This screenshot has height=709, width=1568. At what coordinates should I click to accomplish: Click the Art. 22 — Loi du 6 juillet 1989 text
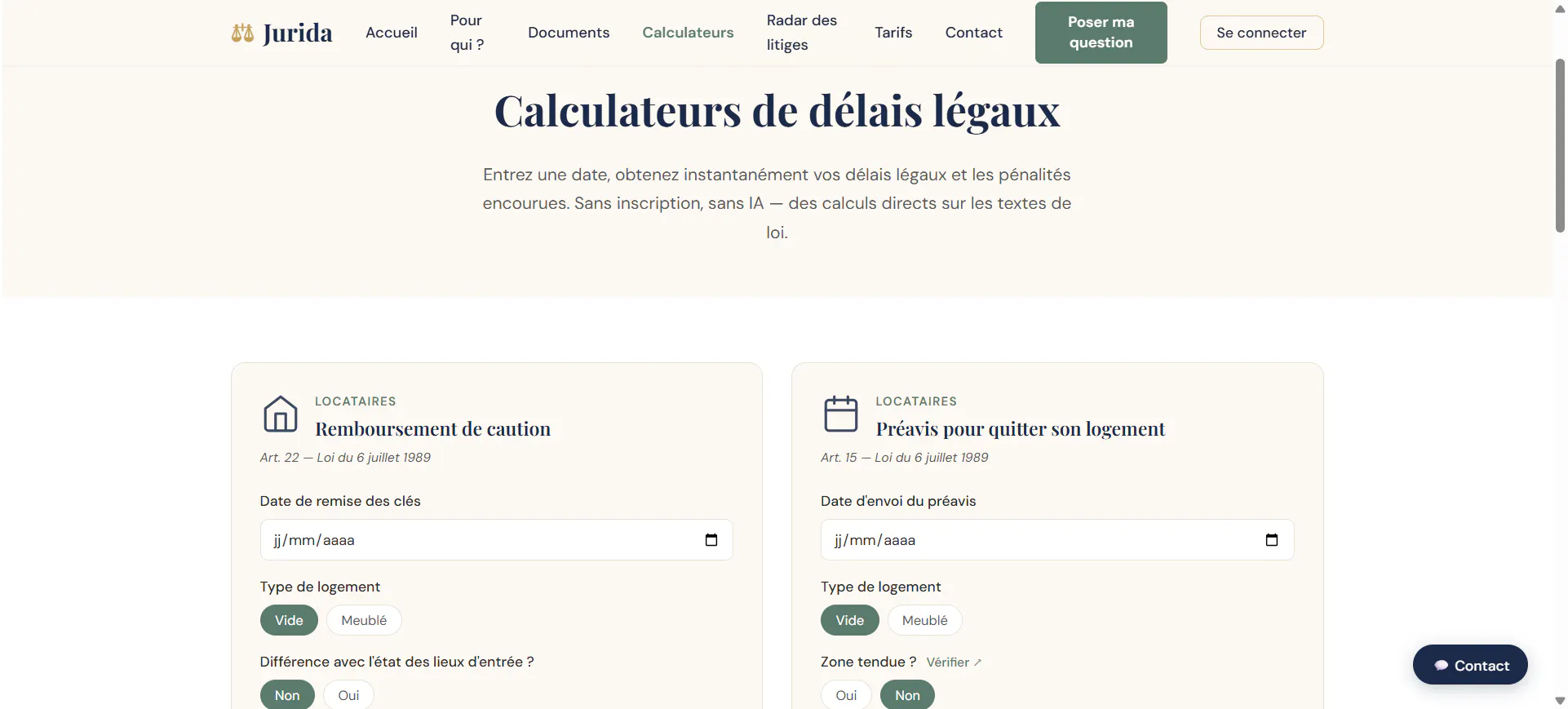(345, 458)
